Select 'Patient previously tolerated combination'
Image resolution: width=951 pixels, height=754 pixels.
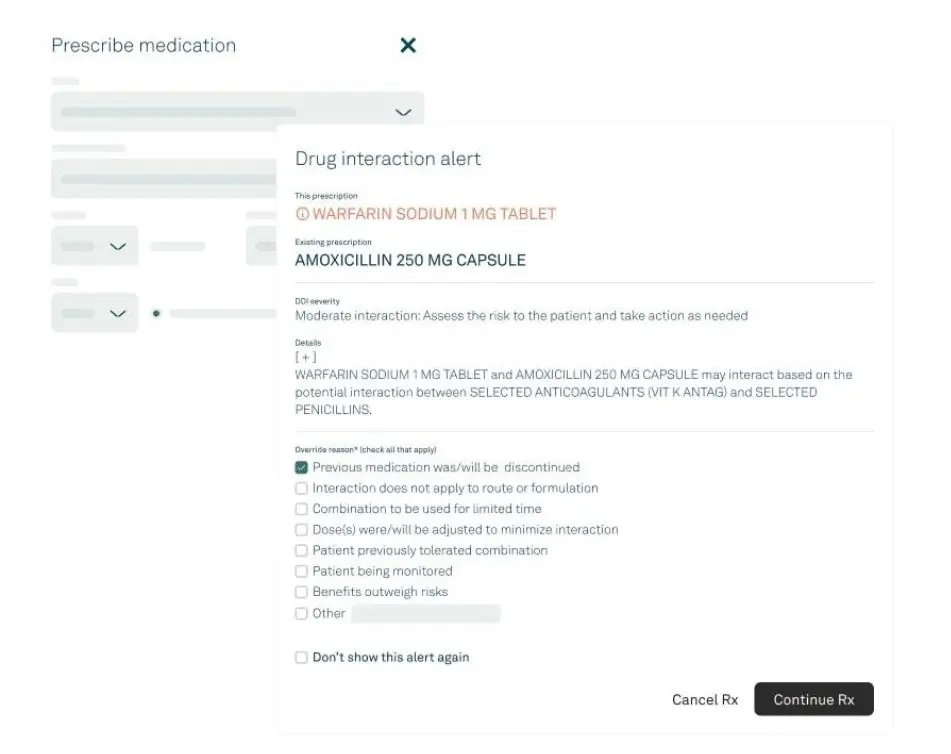coord(301,550)
